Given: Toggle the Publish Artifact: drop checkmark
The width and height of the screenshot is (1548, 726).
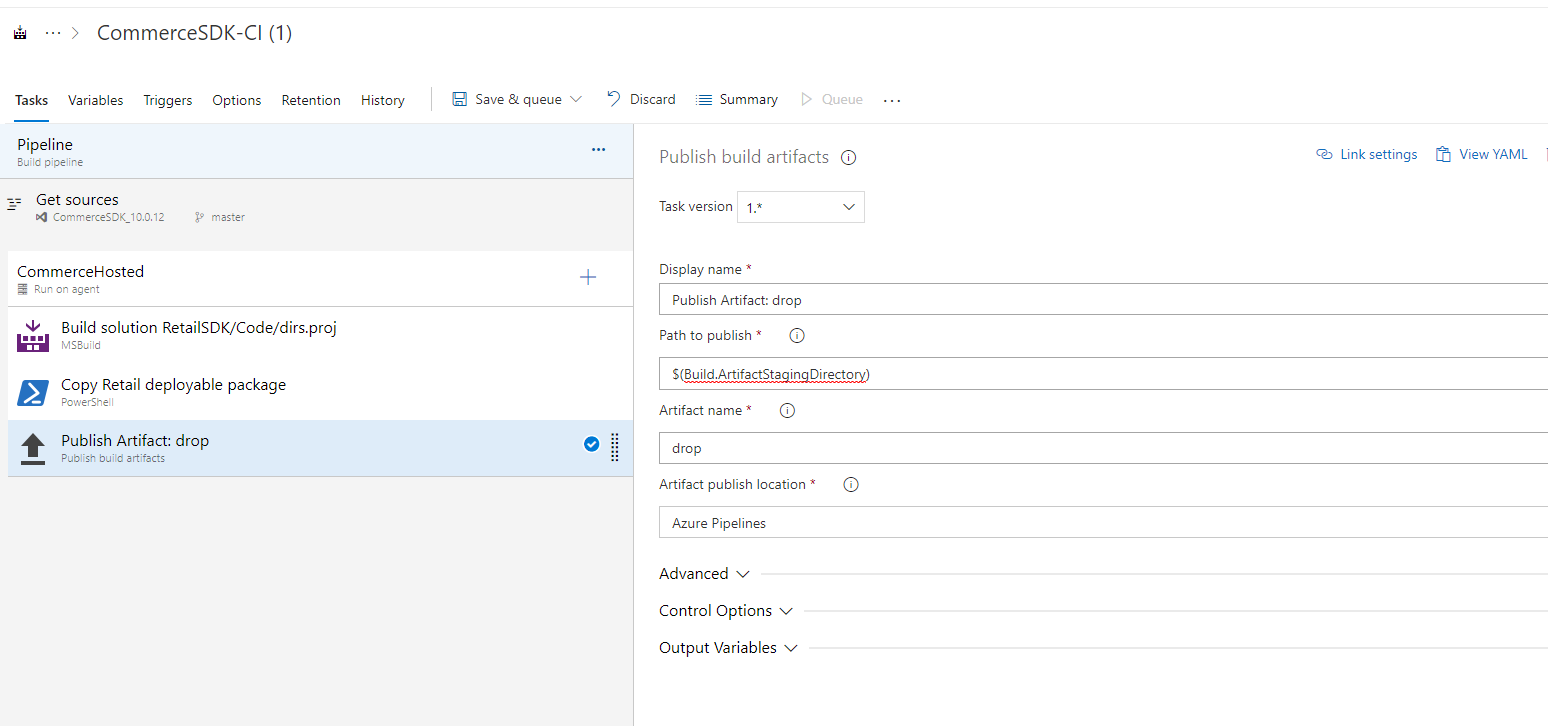Looking at the screenshot, I should [591, 444].
